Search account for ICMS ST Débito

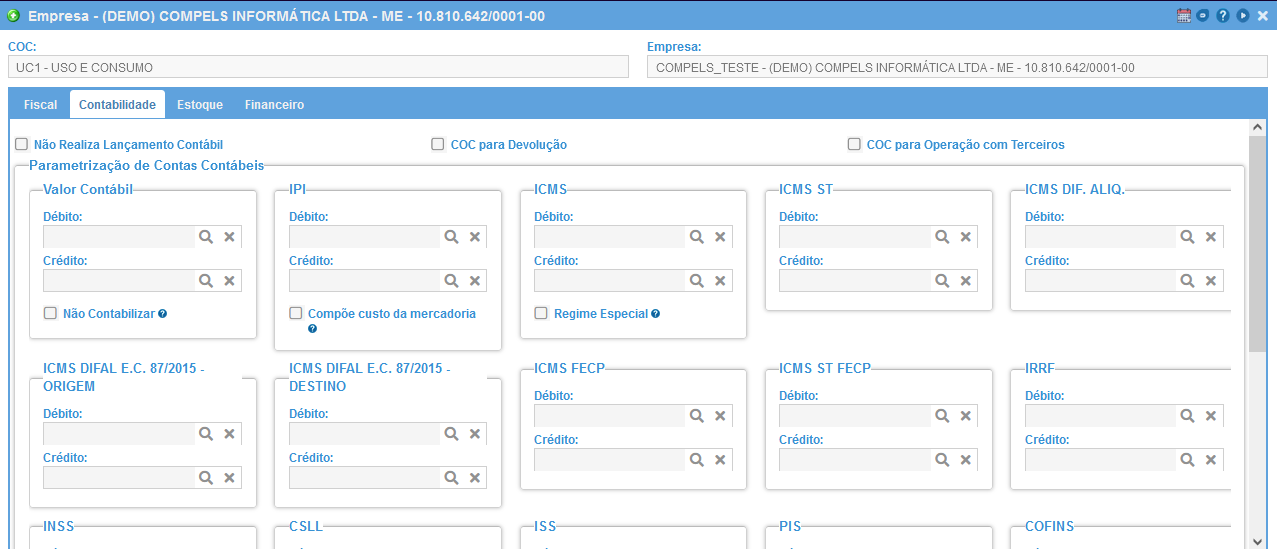point(941,237)
